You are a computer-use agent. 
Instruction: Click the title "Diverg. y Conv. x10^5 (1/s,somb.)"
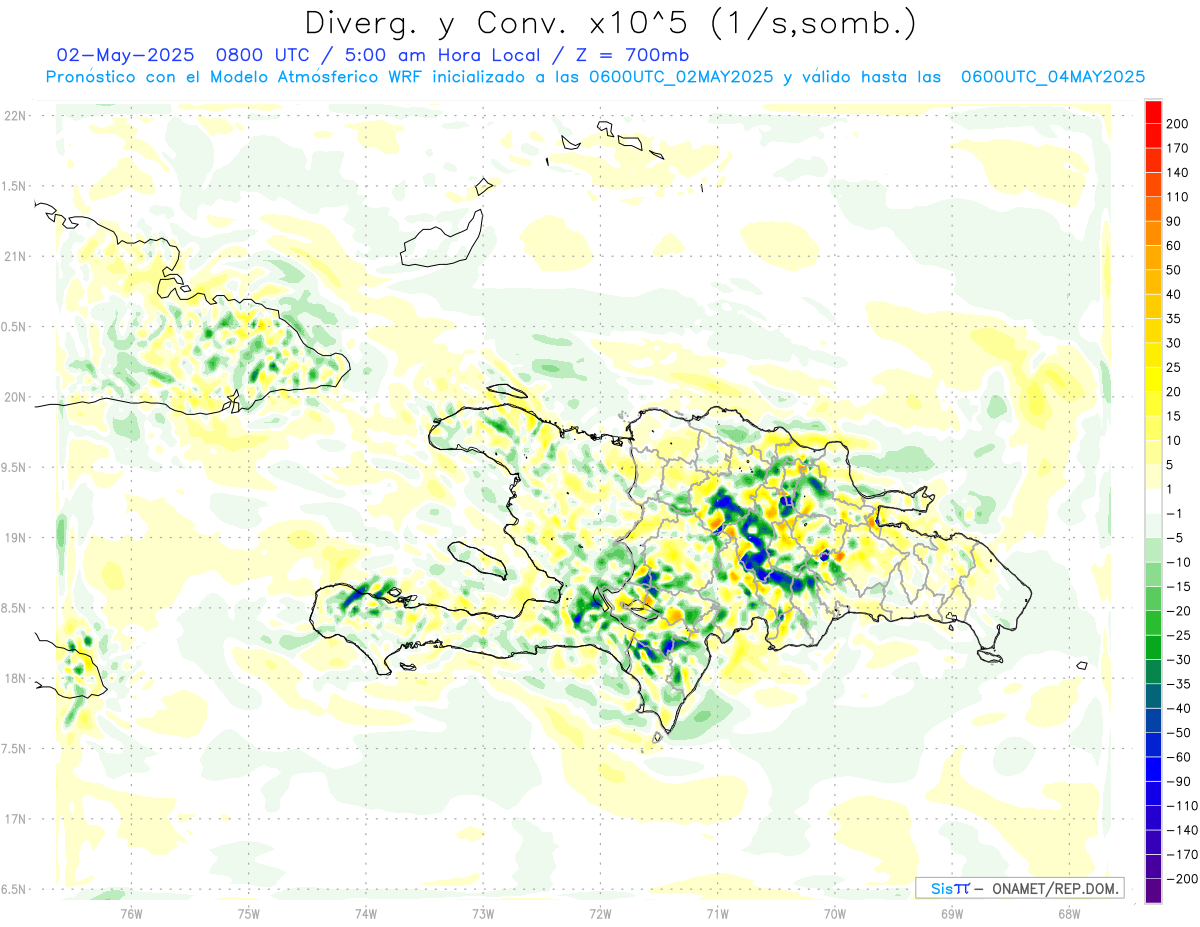(610, 22)
